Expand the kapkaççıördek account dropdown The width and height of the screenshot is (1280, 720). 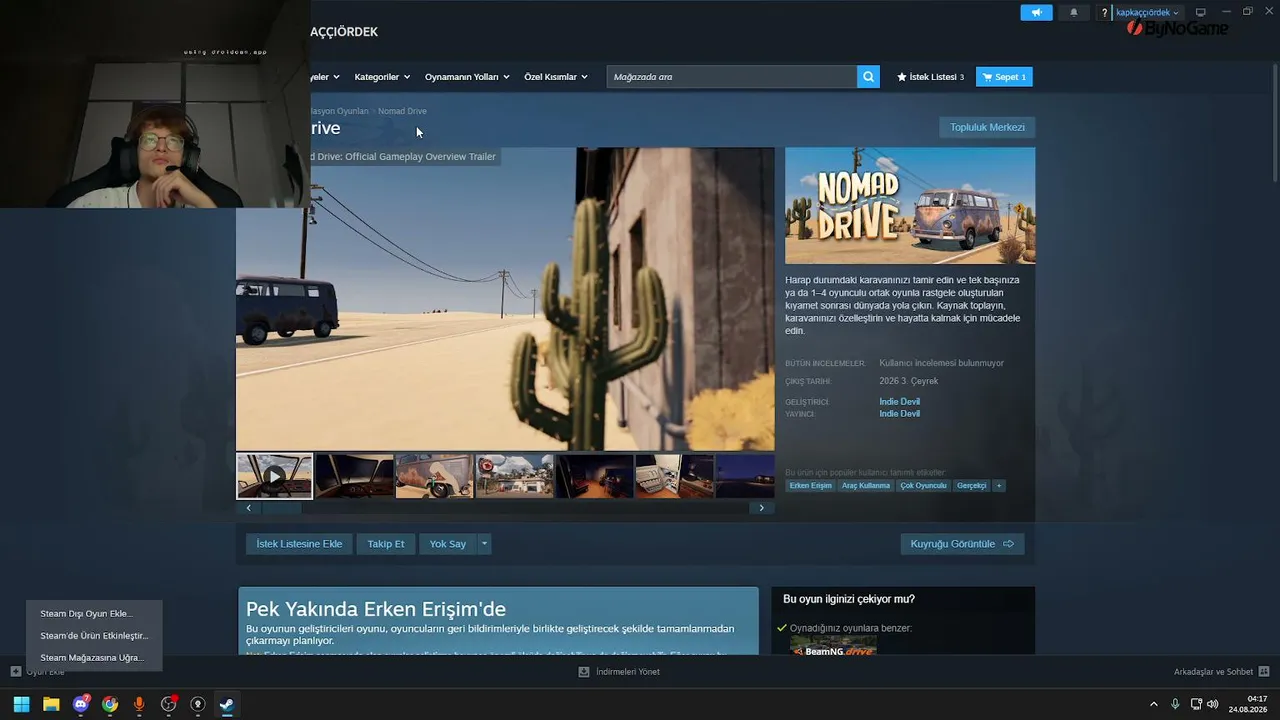pyautogui.click(x=1147, y=12)
